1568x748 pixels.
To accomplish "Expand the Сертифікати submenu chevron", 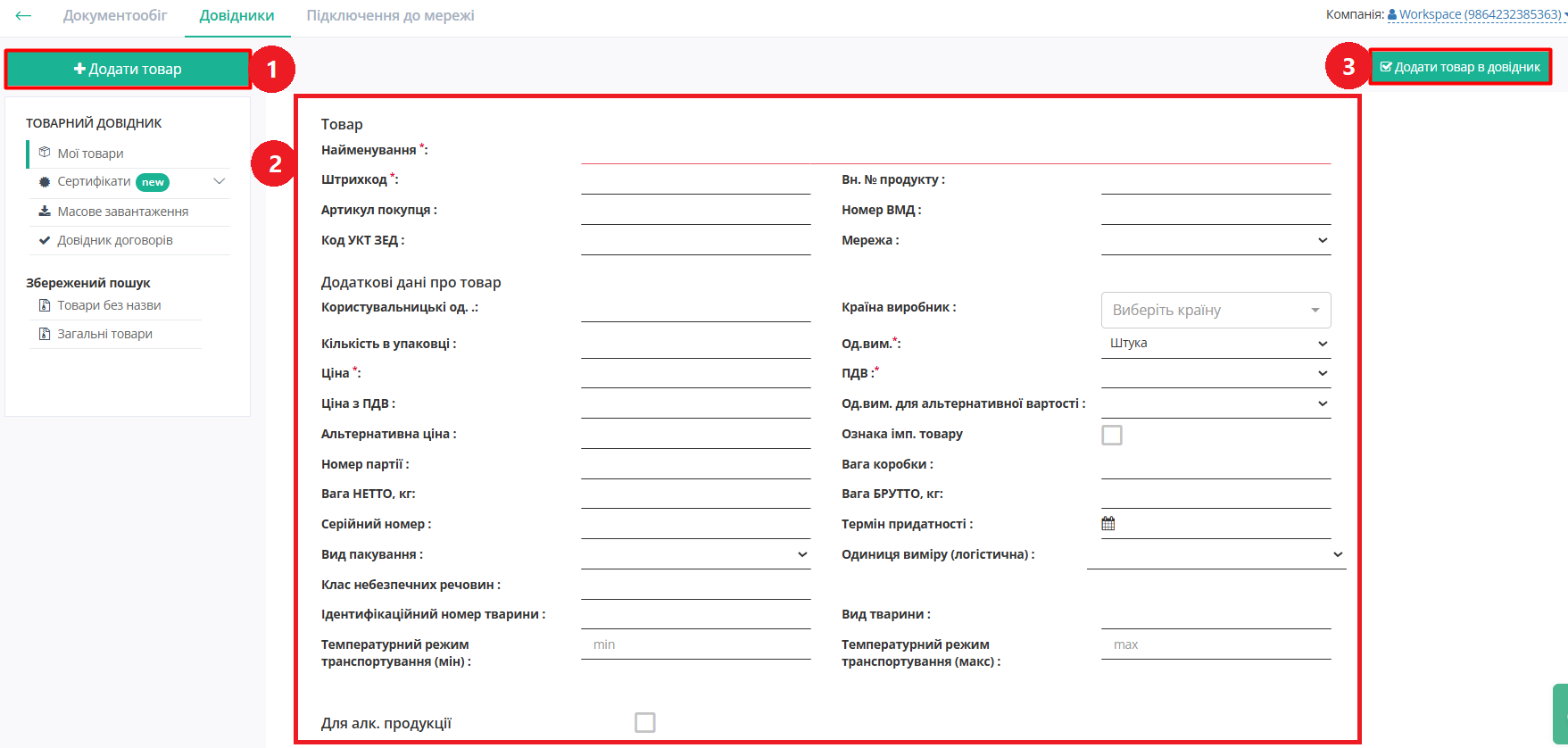I will (219, 181).
